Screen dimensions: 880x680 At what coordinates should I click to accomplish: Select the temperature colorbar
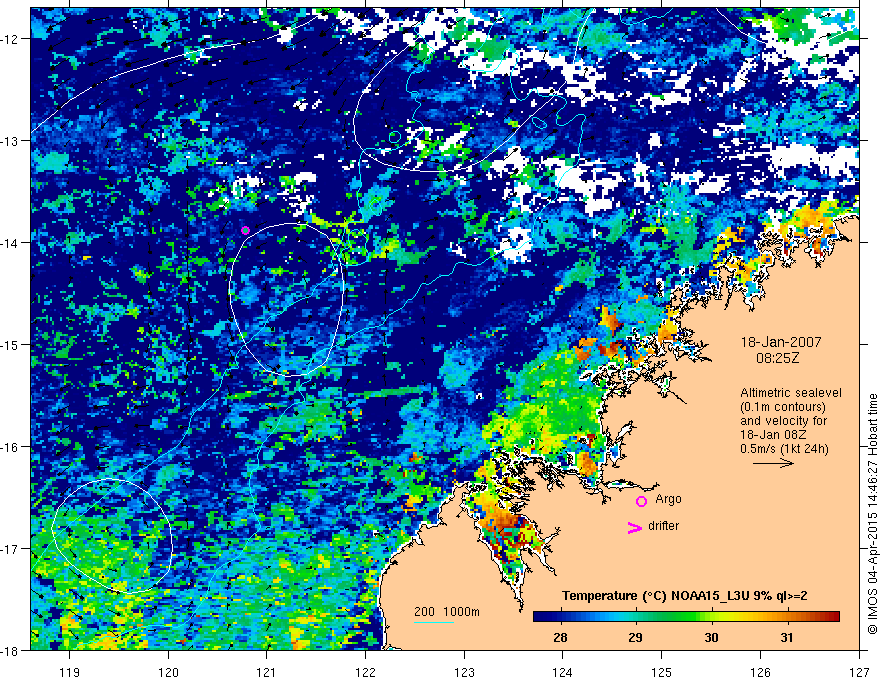(x=686, y=617)
